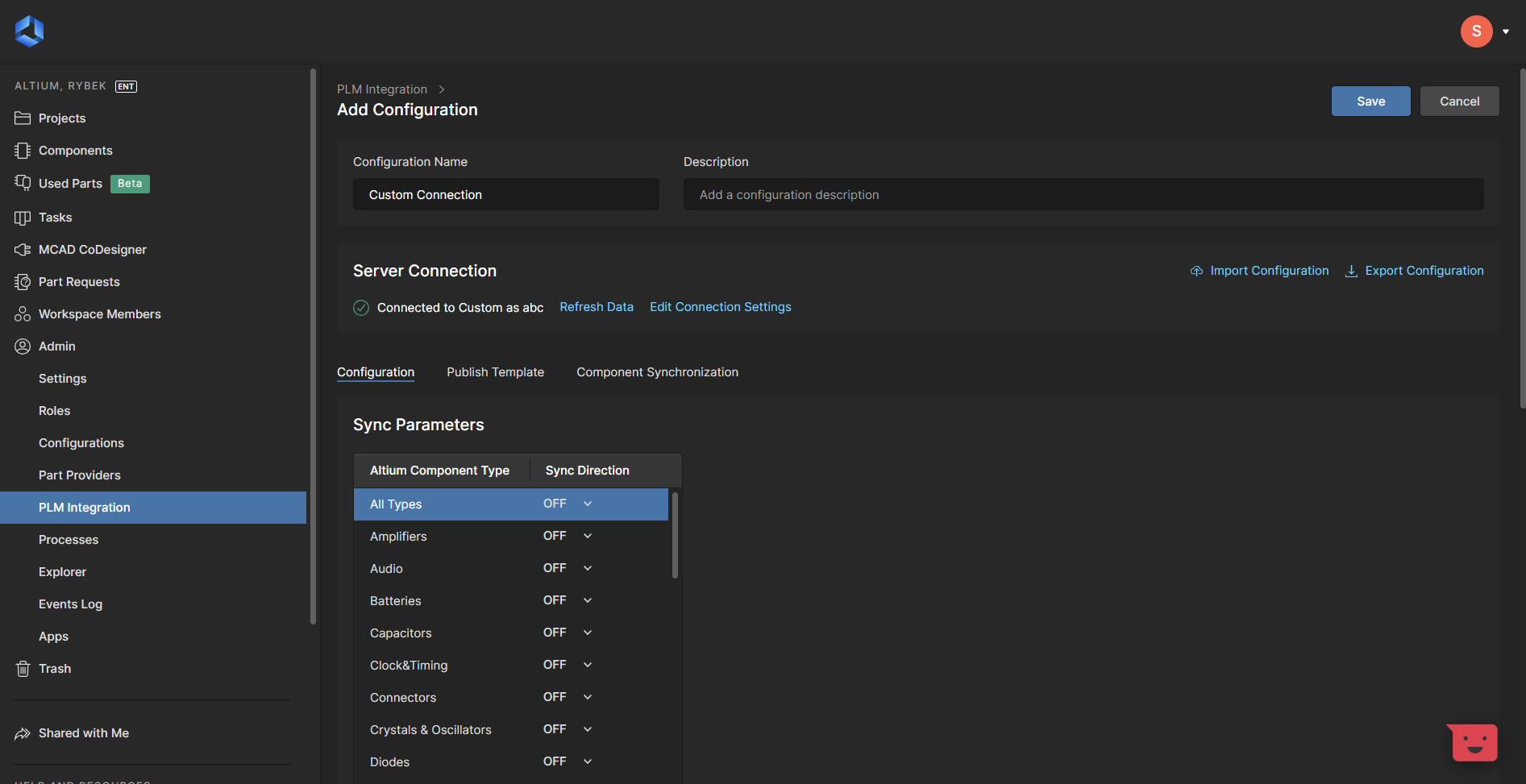The image size is (1526, 784).
Task: Click the main page vertical scrollbar
Action: pos(1522,238)
